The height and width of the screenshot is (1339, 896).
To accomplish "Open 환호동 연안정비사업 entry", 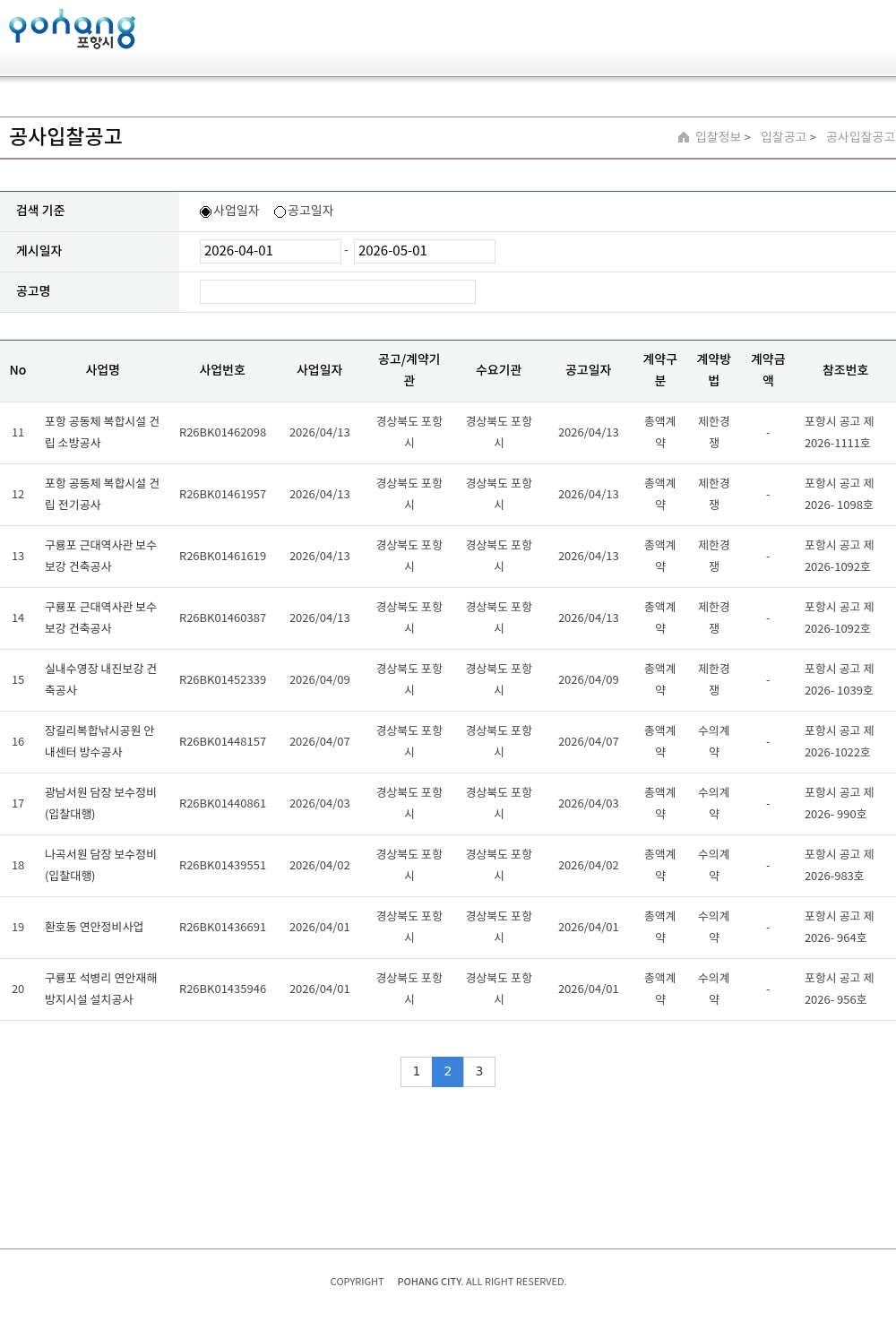I will pos(94,927).
